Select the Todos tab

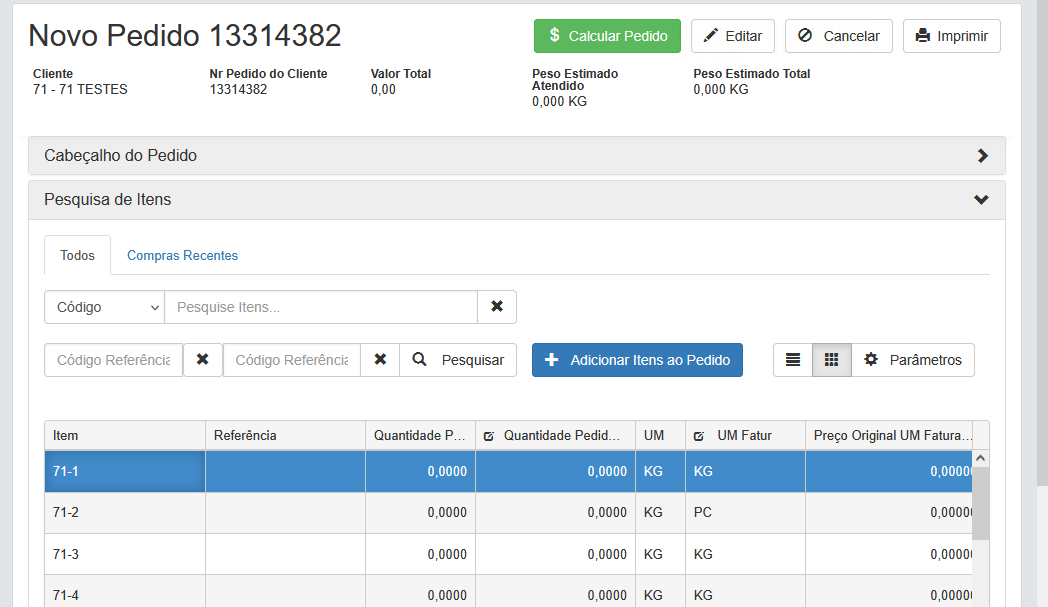click(x=77, y=255)
